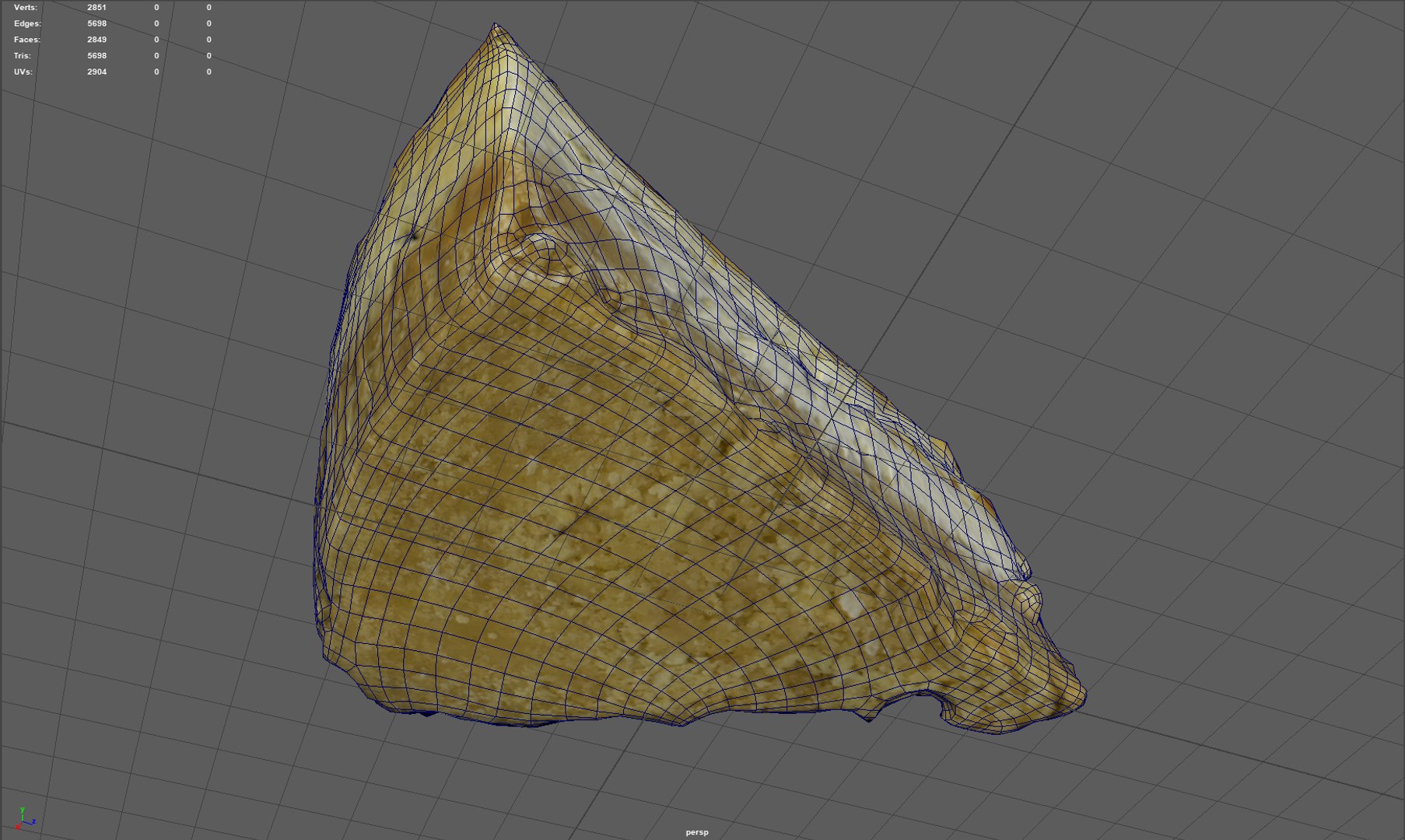Click the Verts: label in the poly count HUD
This screenshot has height=840, width=1405.
[x=25, y=7]
